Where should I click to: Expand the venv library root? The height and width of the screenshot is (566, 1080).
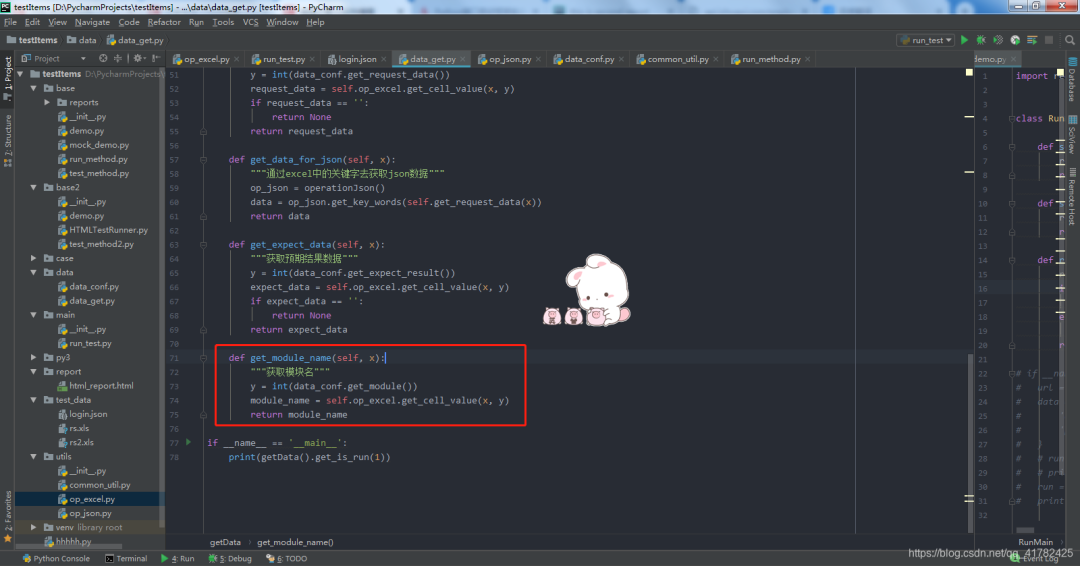click(34, 527)
